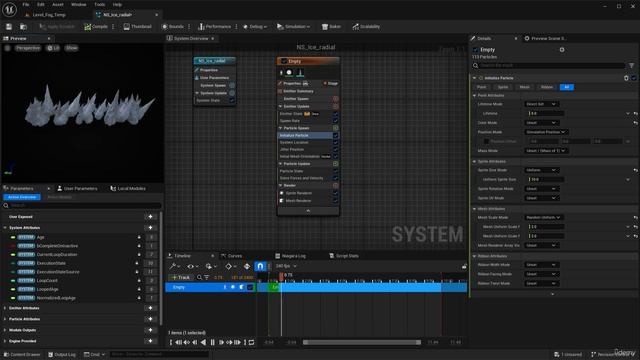Click the Baker toolbar button
Screen dimensions: 640x360
coord(331,27)
